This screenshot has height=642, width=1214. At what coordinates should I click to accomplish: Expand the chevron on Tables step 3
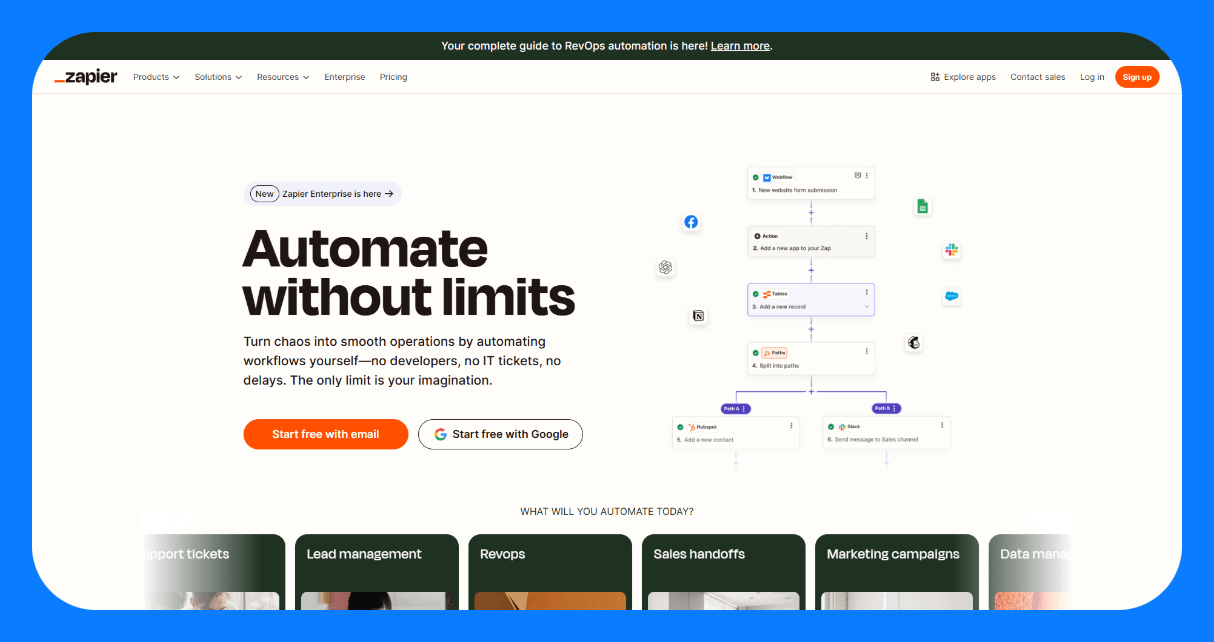867,307
